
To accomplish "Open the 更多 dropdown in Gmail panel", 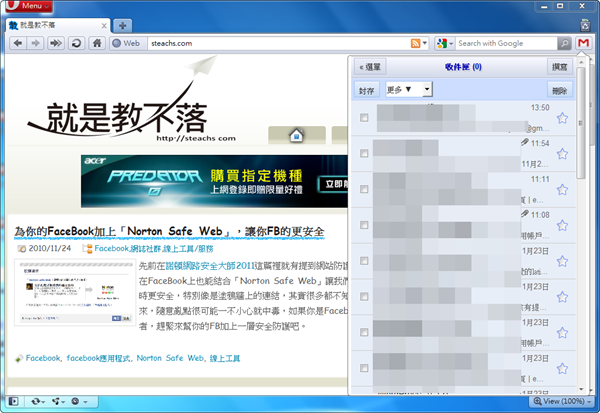I will point(408,90).
